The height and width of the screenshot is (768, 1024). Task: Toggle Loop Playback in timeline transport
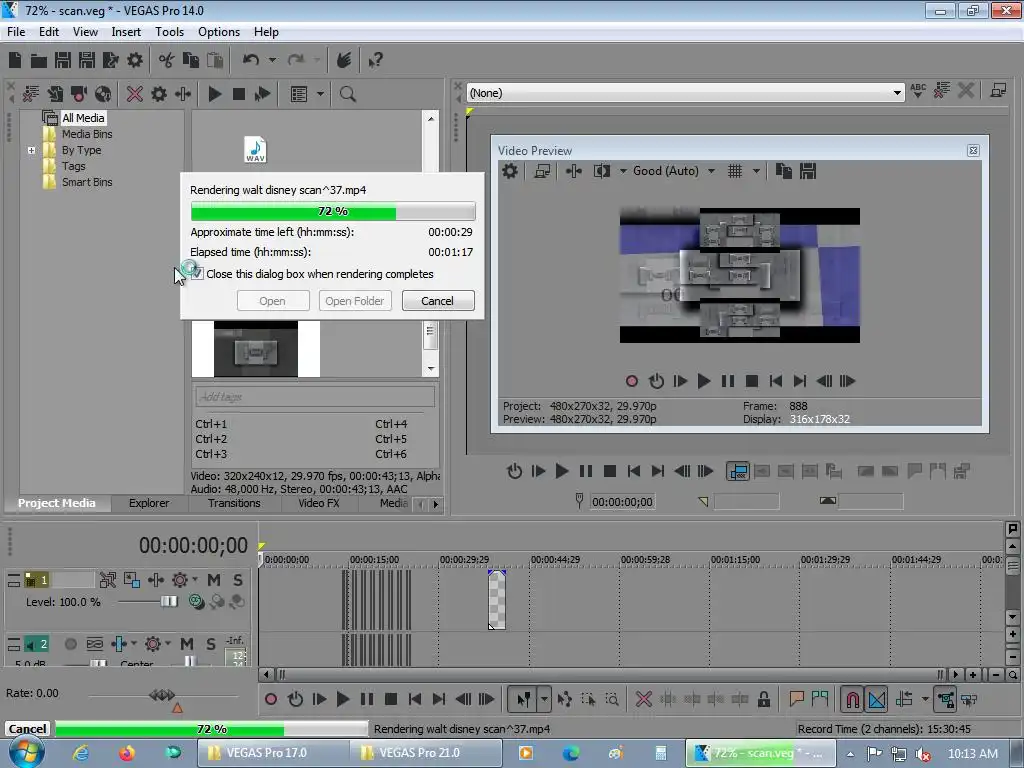(x=295, y=699)
